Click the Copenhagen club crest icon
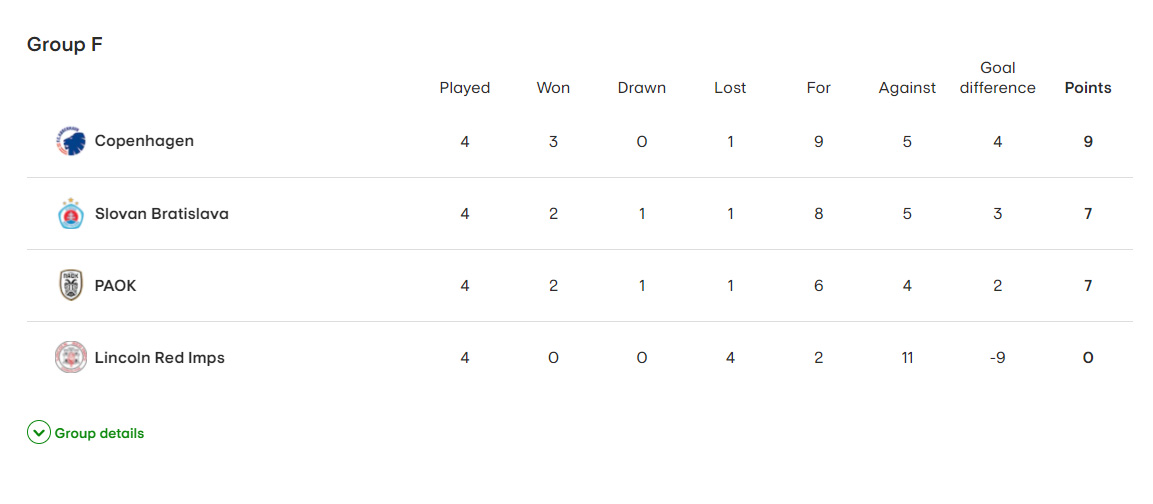 click(71, 142)
